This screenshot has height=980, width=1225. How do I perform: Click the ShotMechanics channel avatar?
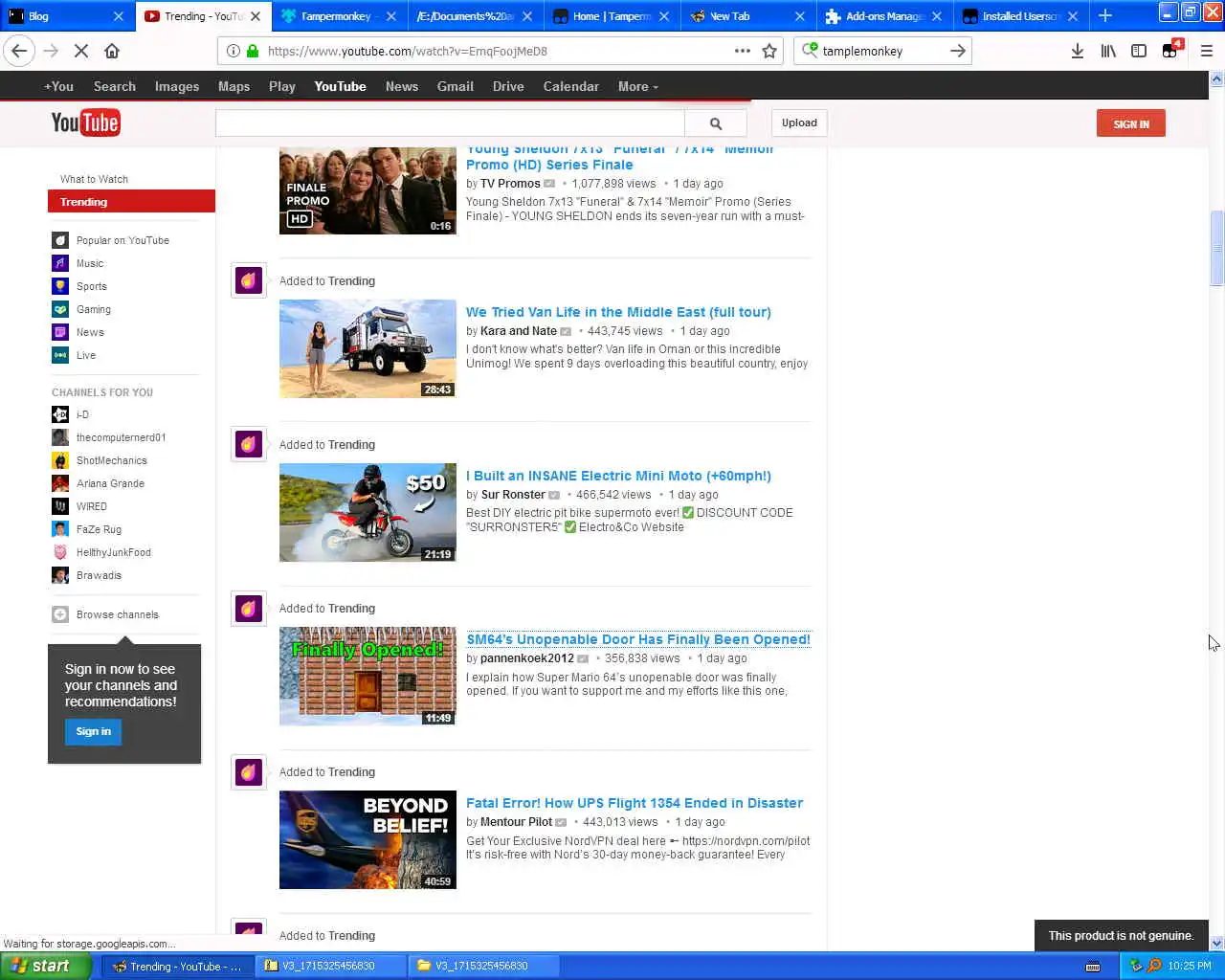[60, 460]
